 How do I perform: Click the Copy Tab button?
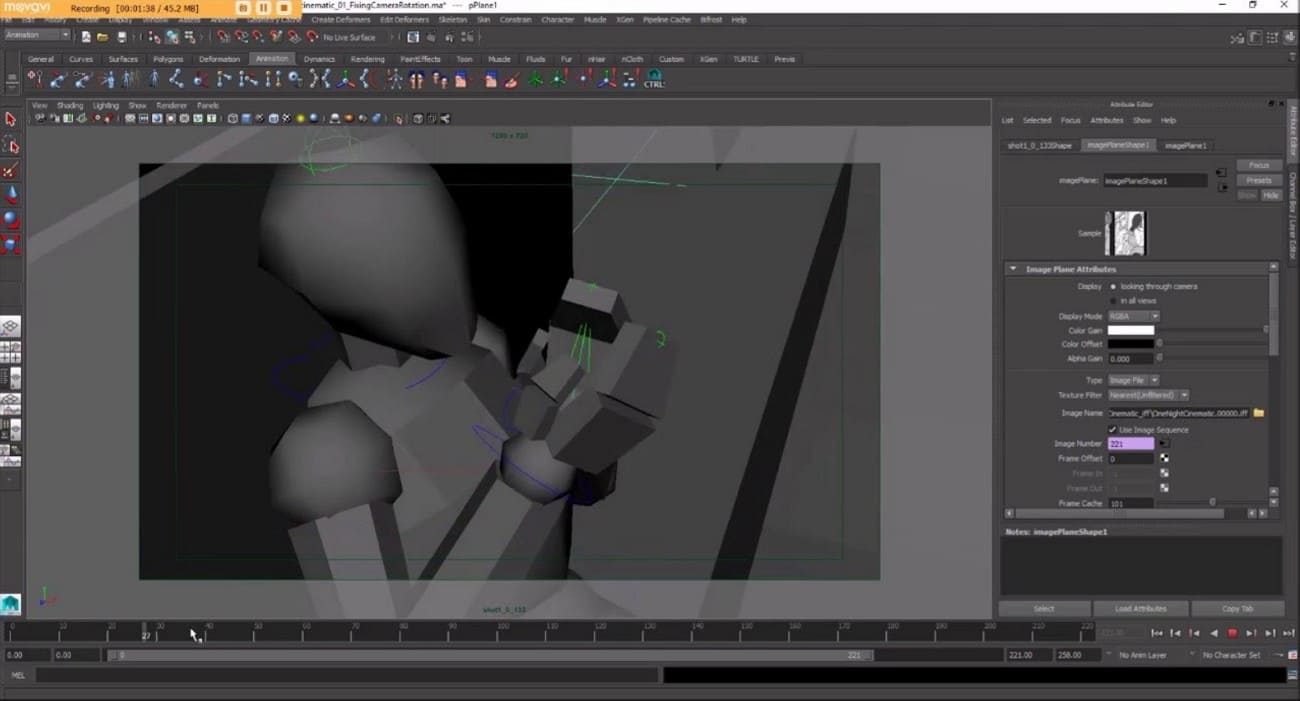point(1238,608)
